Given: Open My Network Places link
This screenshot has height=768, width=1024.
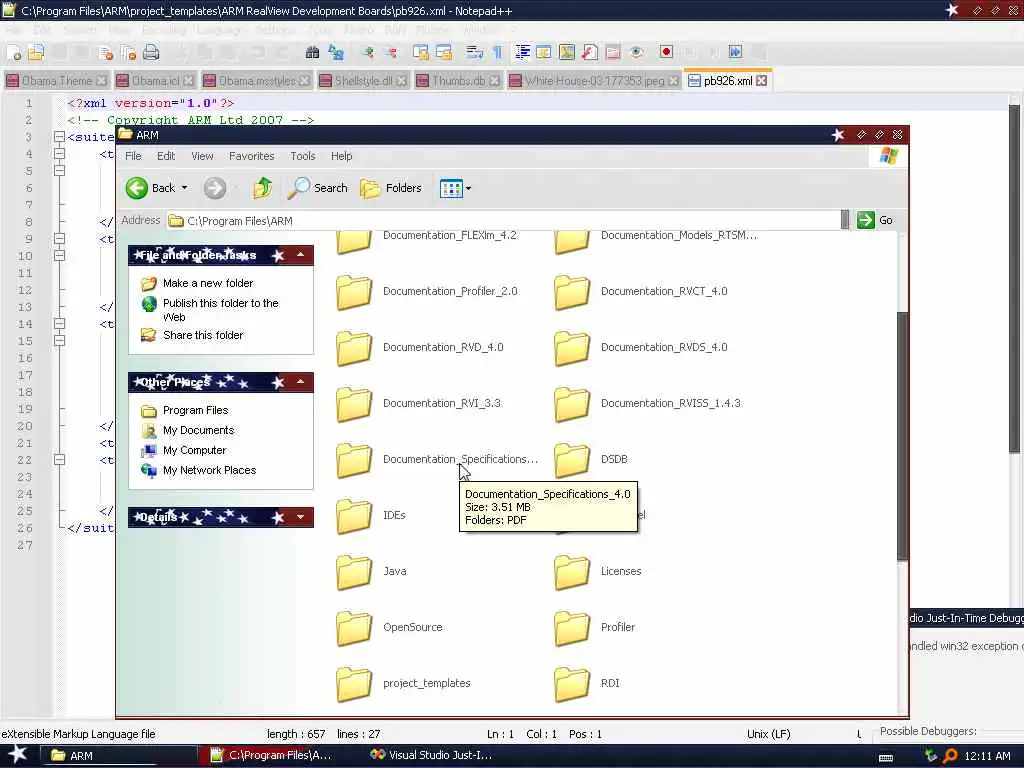Looking at the screenshot, I should (x=209, y=470).
